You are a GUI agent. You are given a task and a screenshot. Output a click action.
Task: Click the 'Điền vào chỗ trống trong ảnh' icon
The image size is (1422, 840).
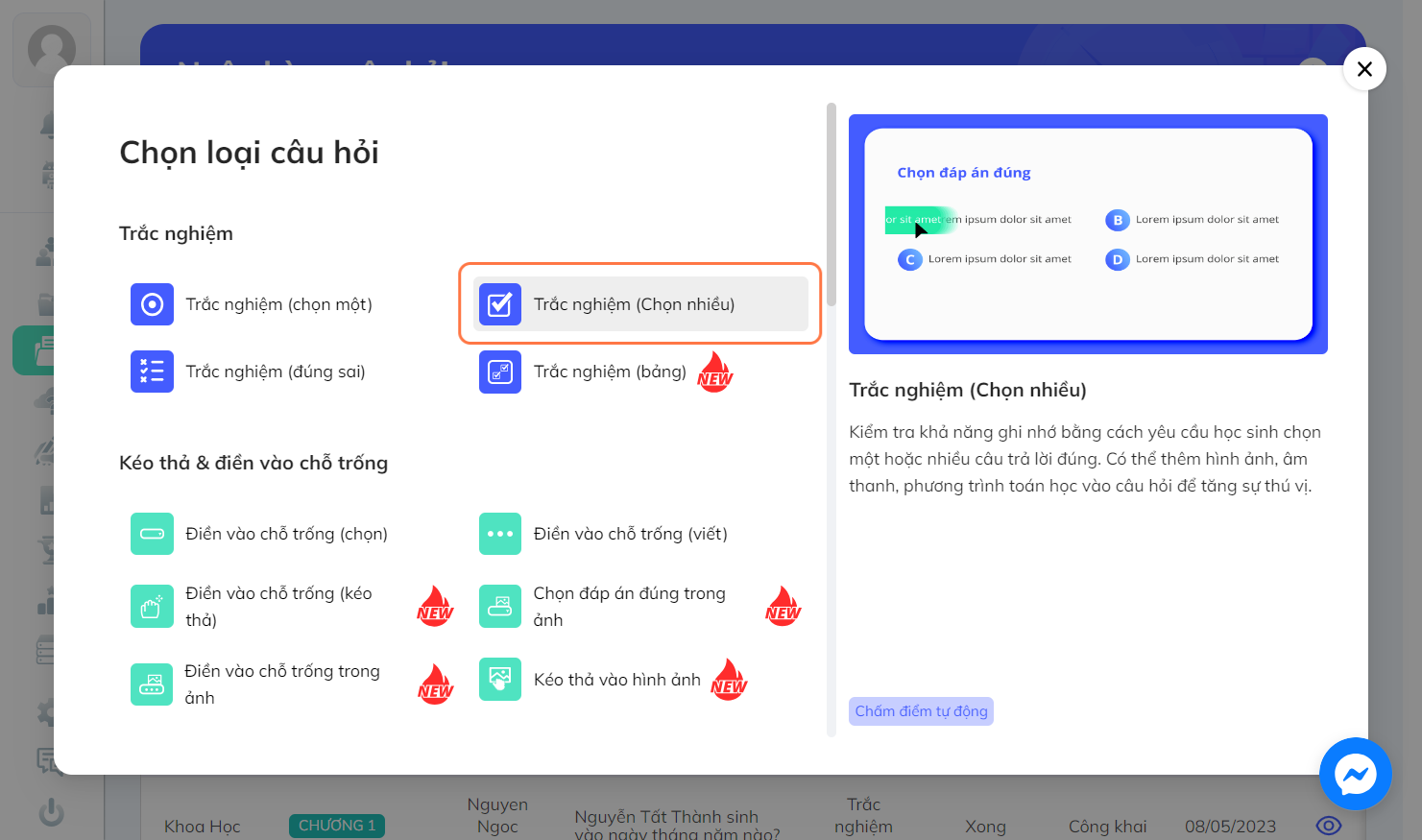(152, 684)
